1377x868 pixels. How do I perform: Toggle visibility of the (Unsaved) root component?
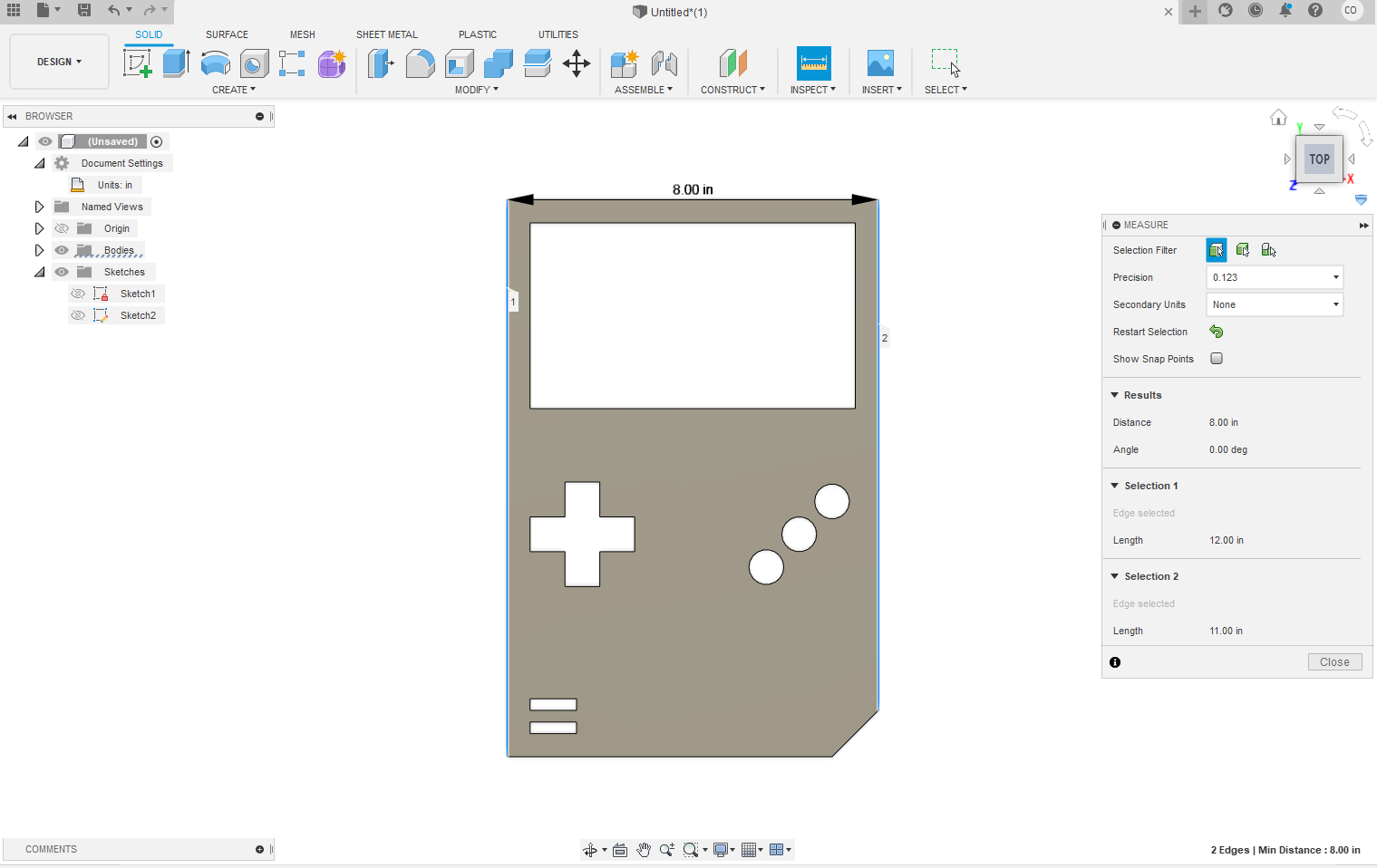[45, 141]
